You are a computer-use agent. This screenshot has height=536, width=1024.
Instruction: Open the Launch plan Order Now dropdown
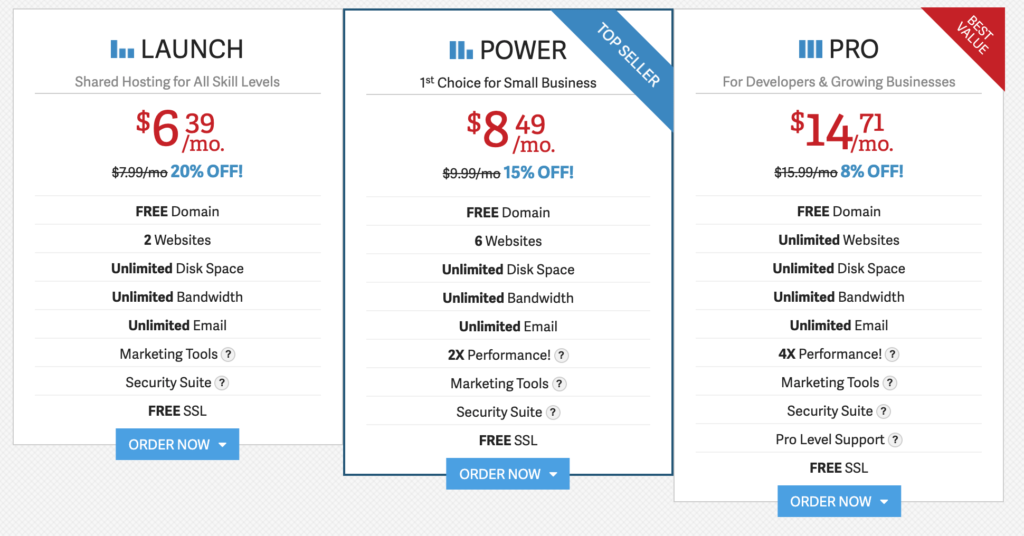[177, 445]
